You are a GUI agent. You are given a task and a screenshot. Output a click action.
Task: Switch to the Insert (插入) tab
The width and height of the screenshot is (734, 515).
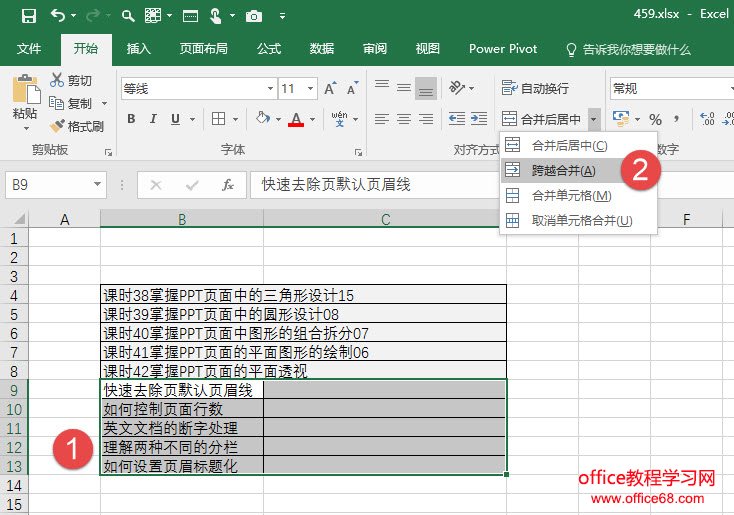click(139, 48)
